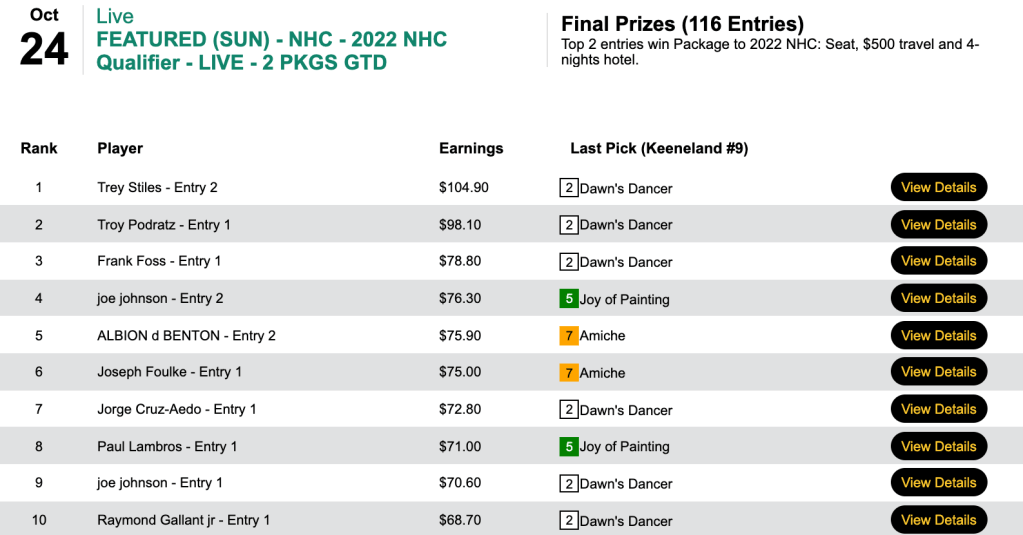Open details for rank 4 joe johnson
The image size is (1023, 535).
click(938, 298)
